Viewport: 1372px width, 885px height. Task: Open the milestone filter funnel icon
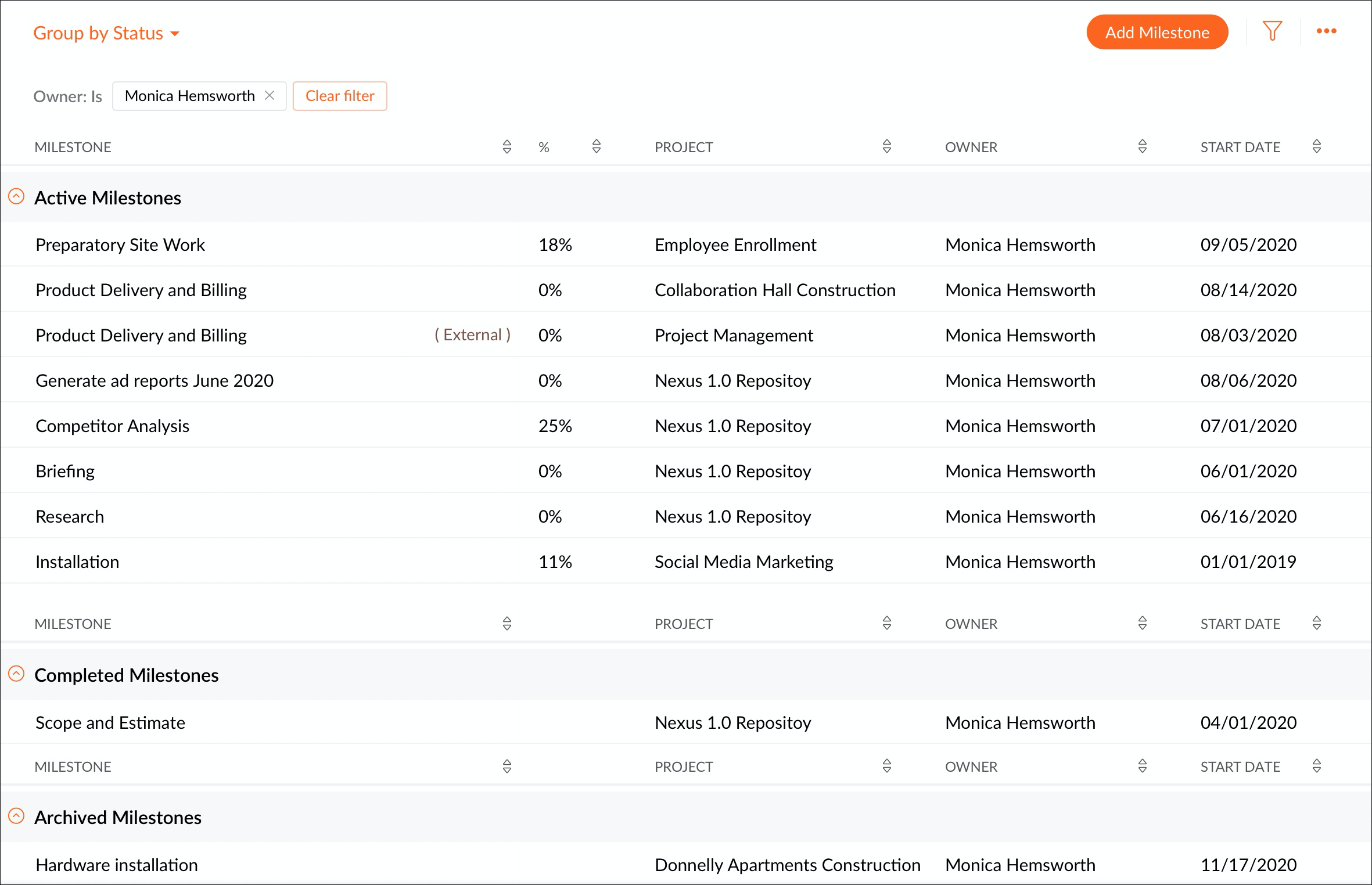(1272, 31)
